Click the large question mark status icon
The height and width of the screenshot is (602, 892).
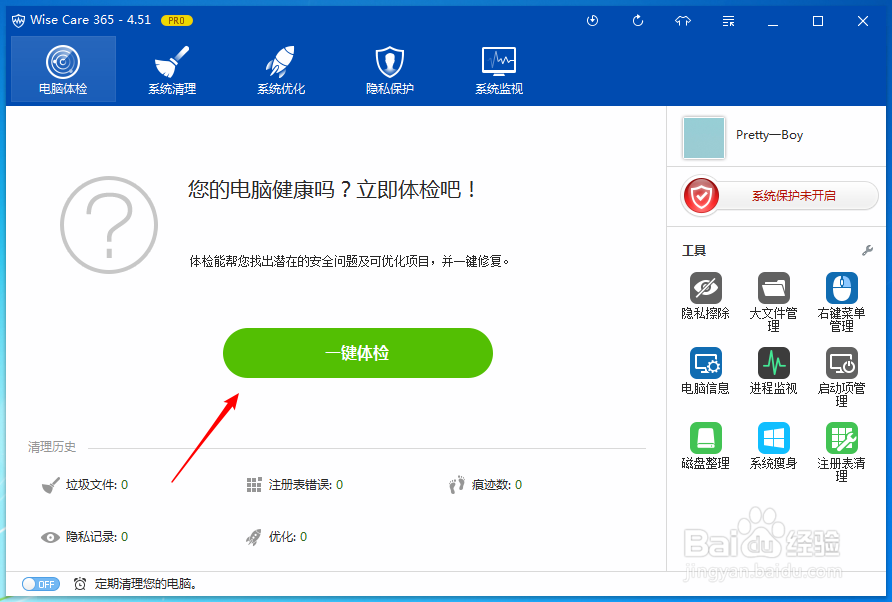tap(109, 225)
